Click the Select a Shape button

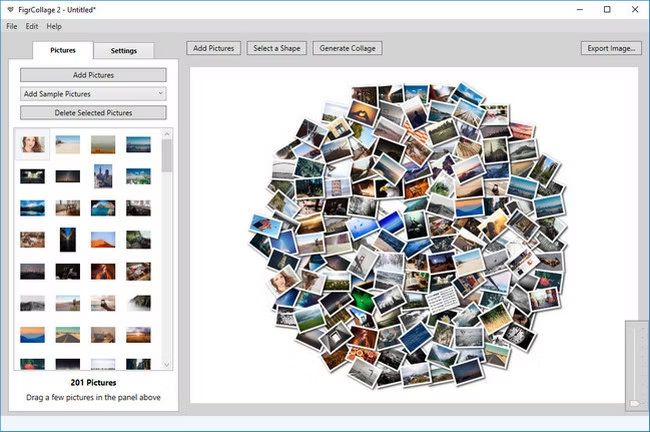277,48
